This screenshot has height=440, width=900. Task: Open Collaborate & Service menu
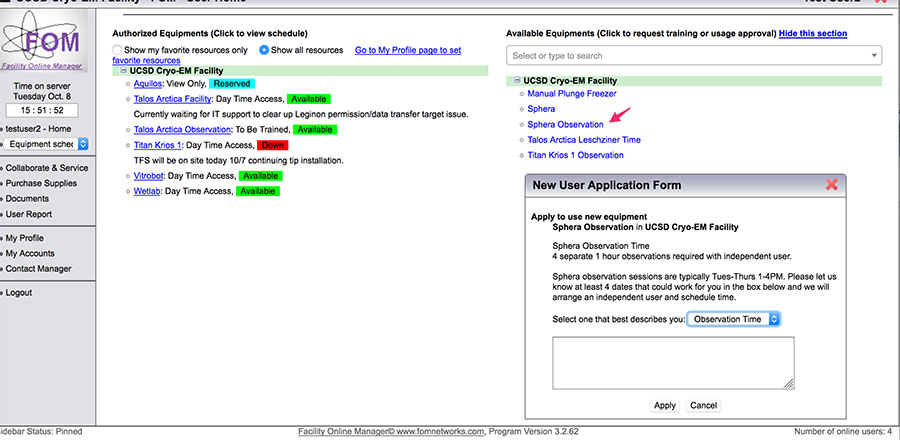click(46, 168)
